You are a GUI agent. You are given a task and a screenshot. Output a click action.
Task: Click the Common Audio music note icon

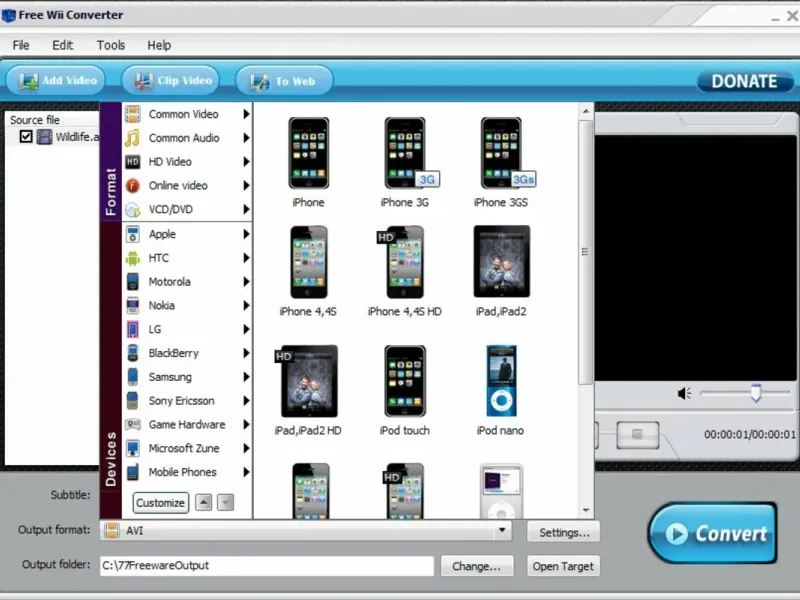point(133,138)
